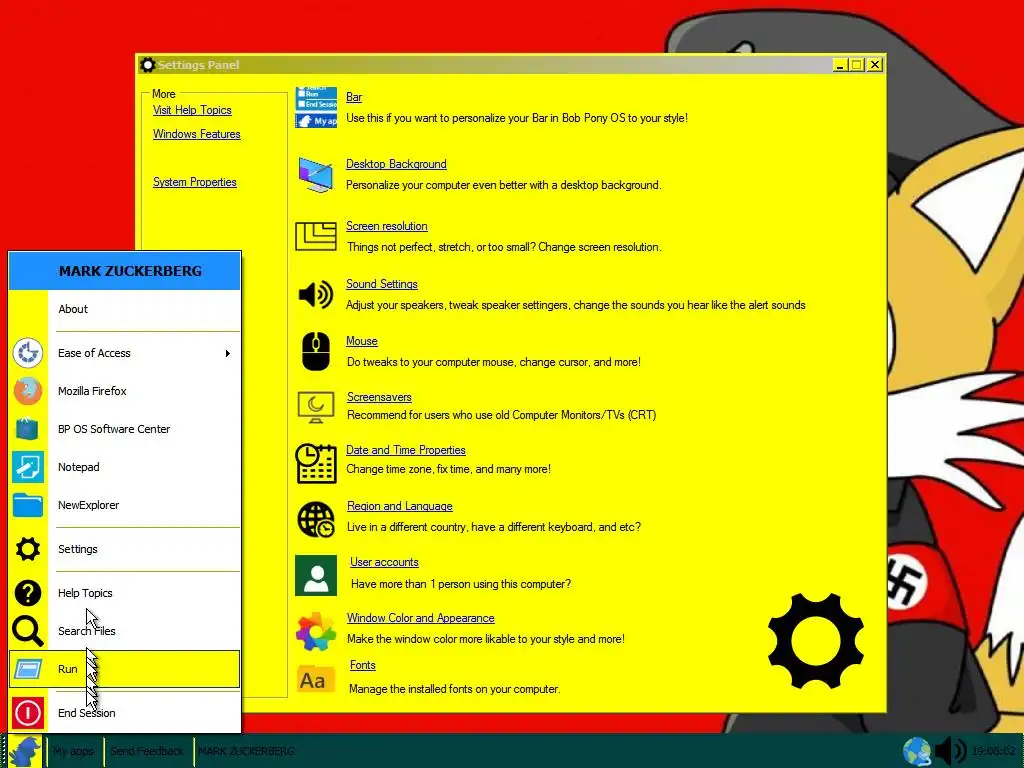
Task: Click the Screensavers monitor icon
Action: [316, 408]
